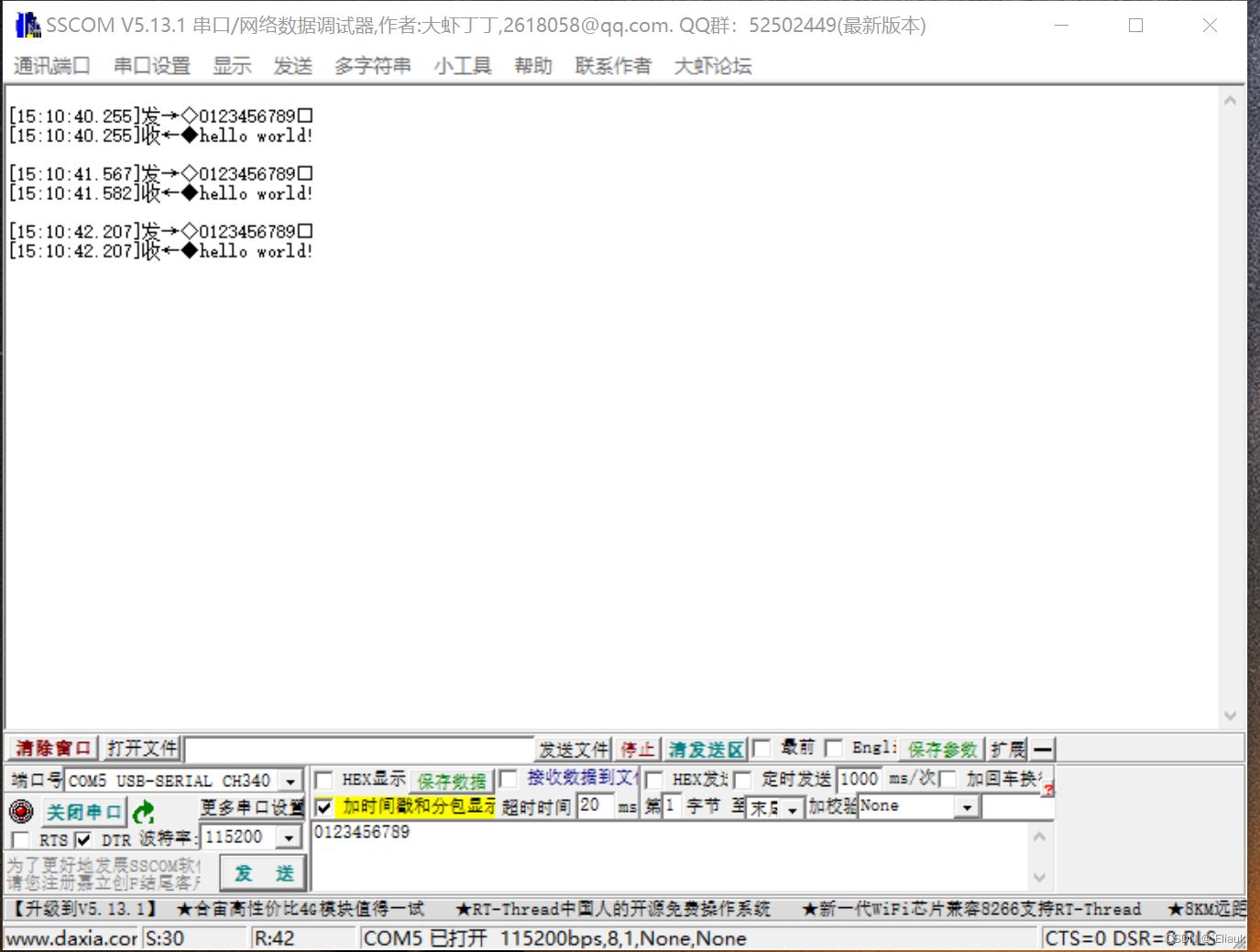Toggle the 最前 always-on-top checkbox
Viewport: 1260px width, 952px height.
coord(761,749)
